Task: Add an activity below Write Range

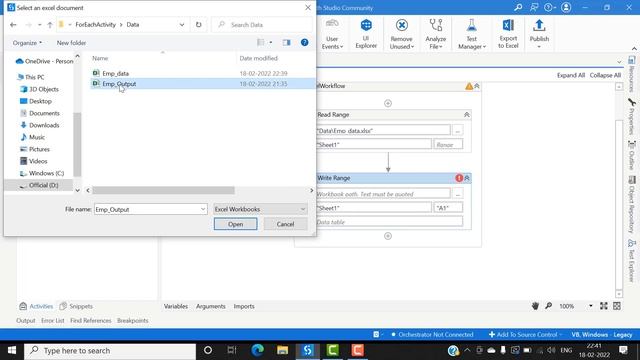Action: coord(388,236)
